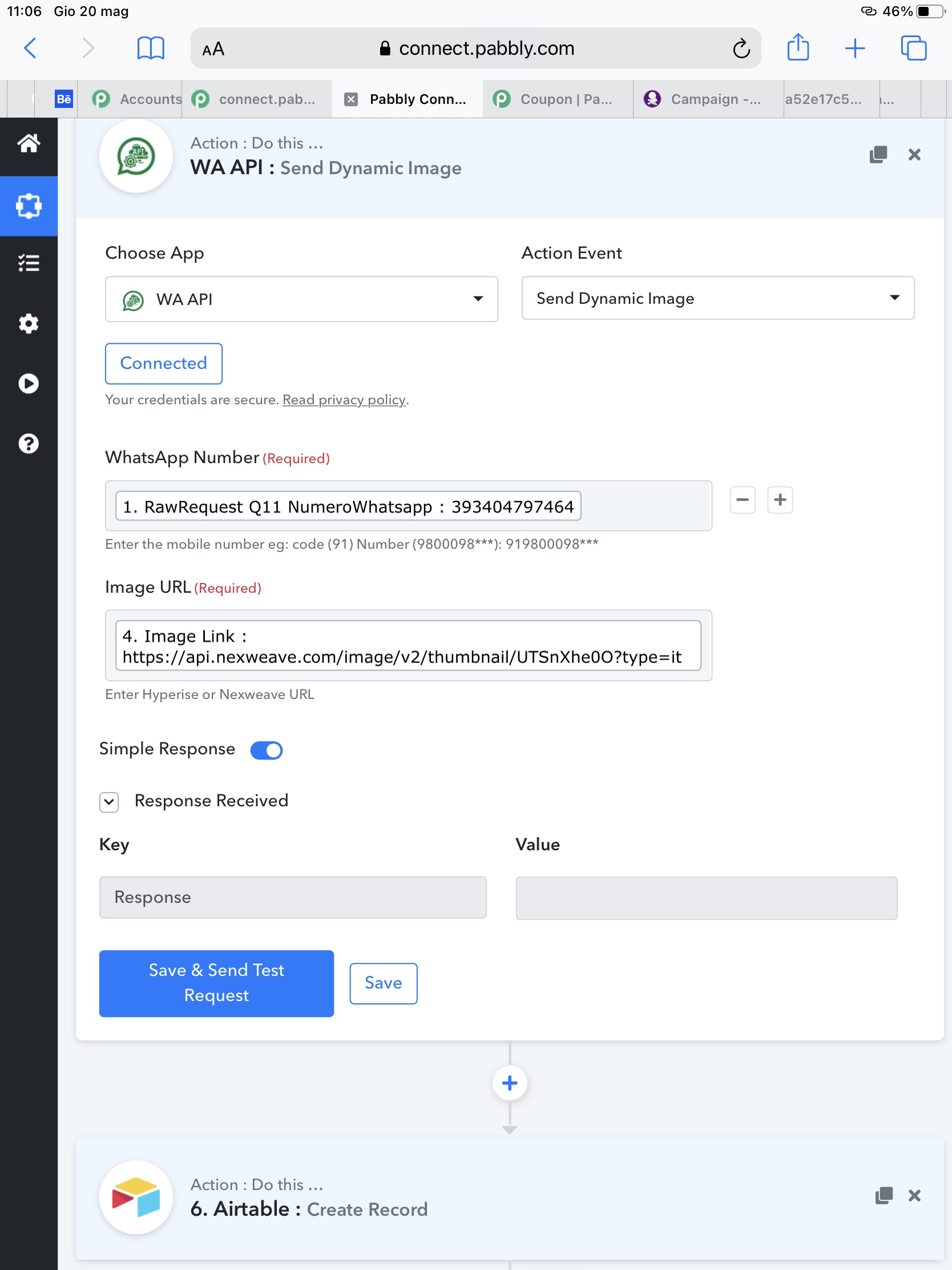Open the Choose App dropdown
The width and height of the screenshot is (952, 1270).
301,299
